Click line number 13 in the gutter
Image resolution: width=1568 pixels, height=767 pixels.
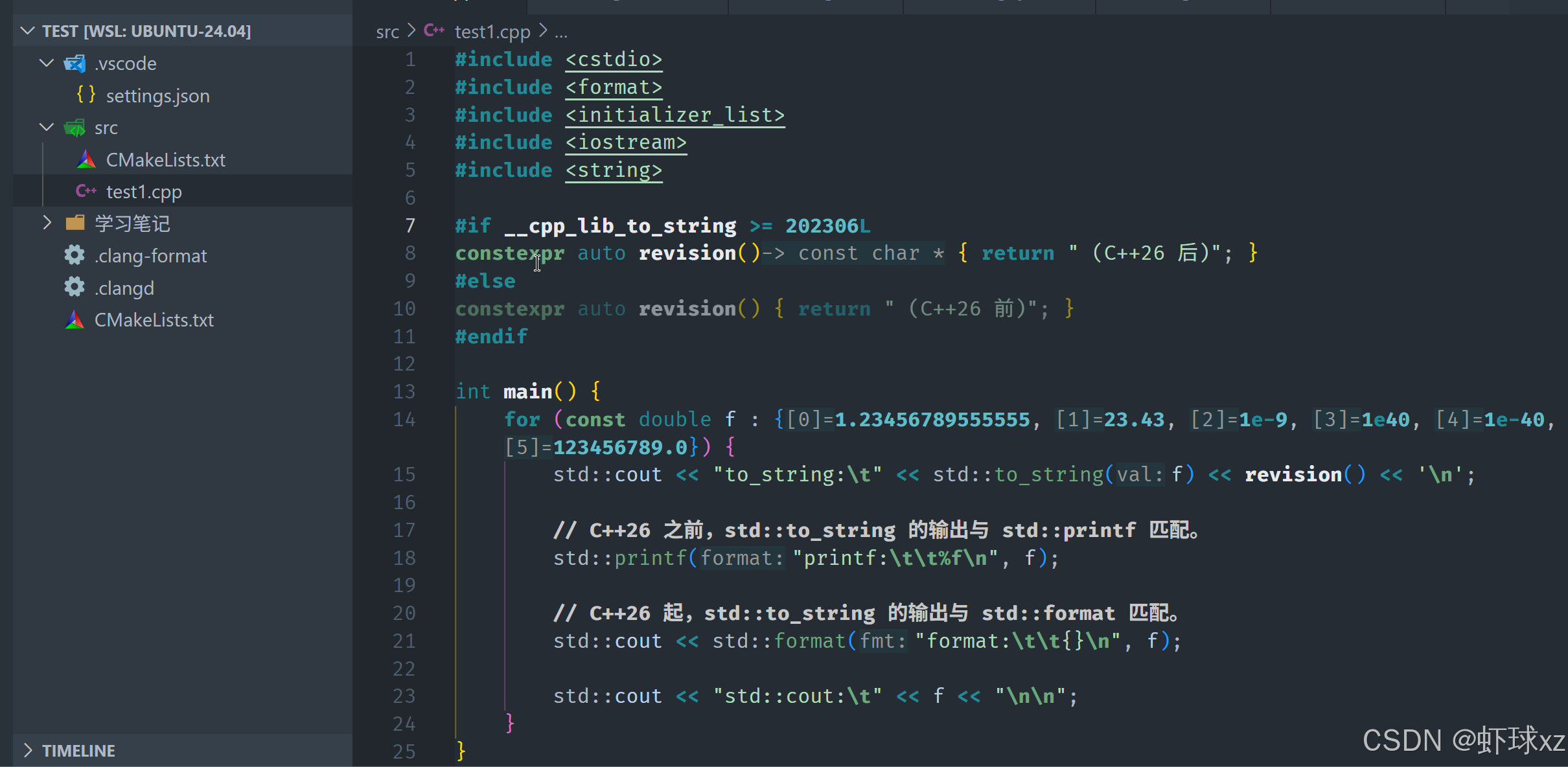[x=404, y=391]
